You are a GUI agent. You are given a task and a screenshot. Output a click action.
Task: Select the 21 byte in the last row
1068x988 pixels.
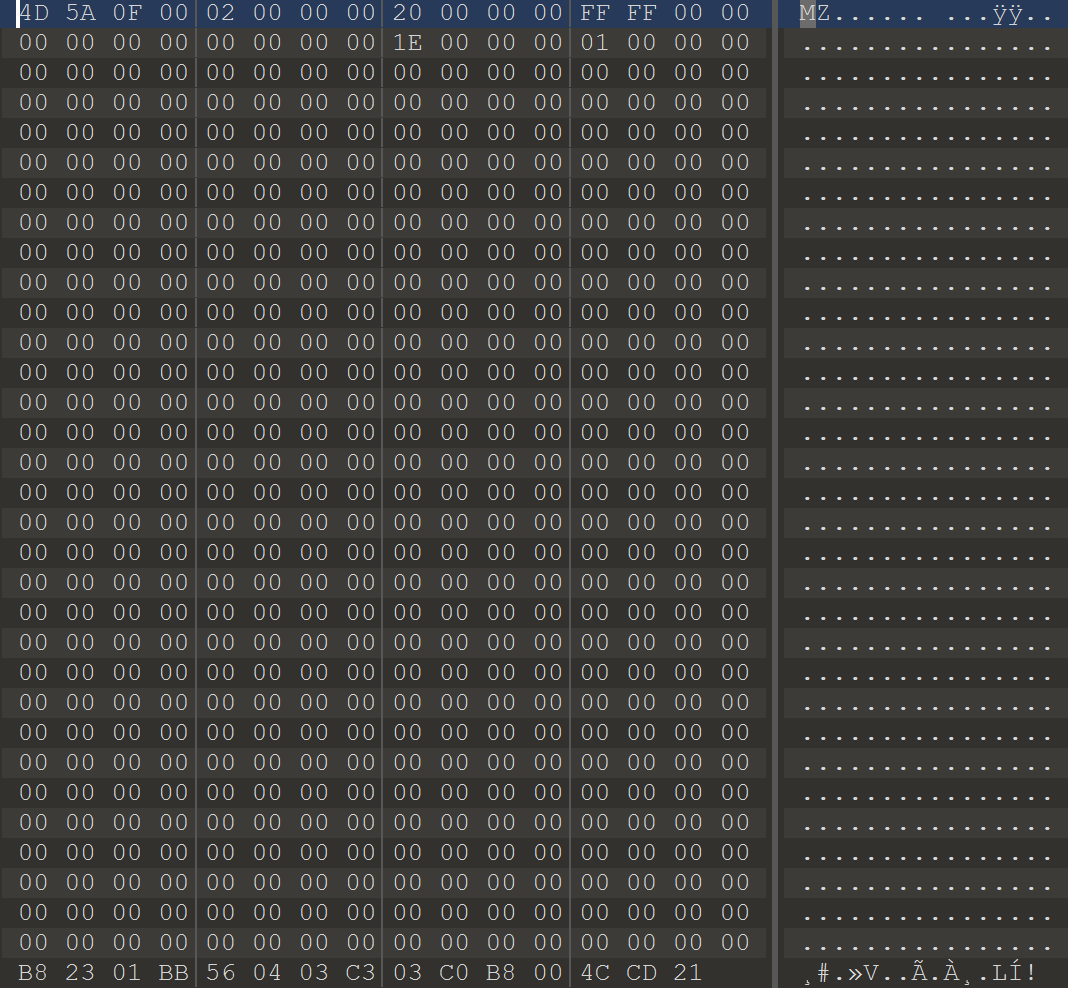688,973
